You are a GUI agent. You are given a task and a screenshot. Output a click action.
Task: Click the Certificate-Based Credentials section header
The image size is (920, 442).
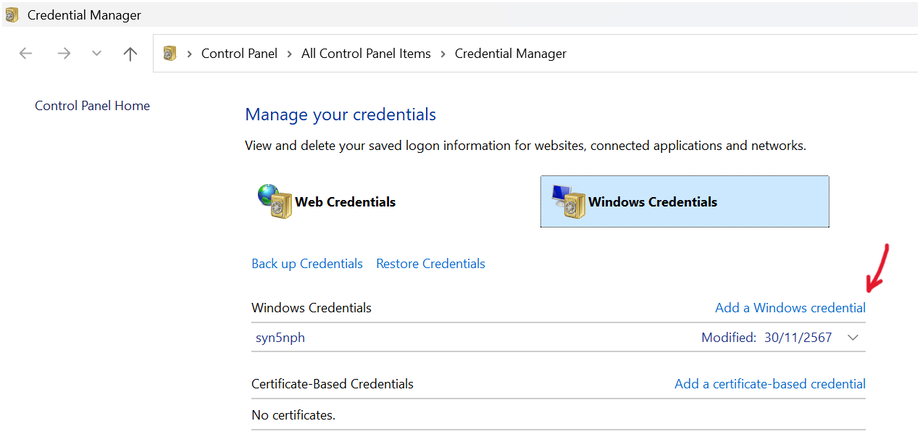tap(332, 384)
